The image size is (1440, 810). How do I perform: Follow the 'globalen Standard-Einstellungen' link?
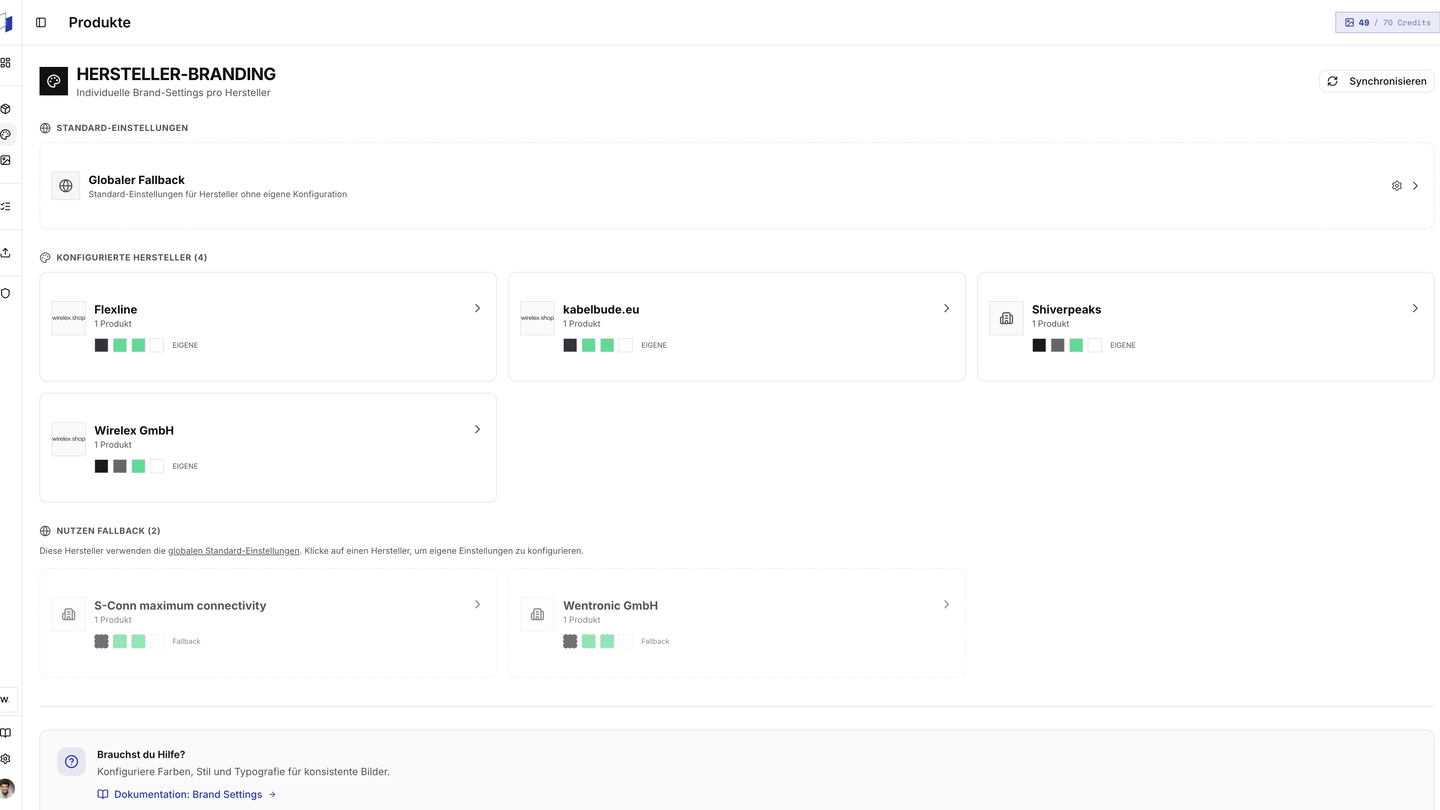(x=234, y=551)
